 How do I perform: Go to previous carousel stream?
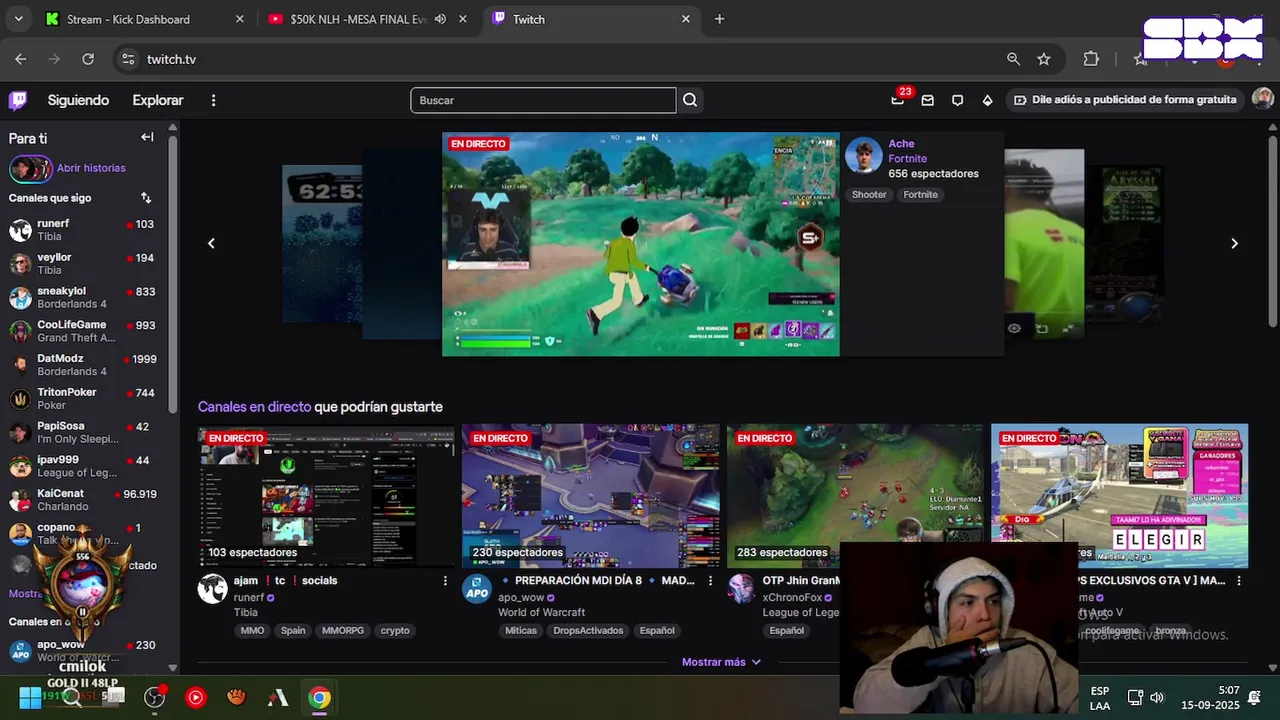(211, 243)
